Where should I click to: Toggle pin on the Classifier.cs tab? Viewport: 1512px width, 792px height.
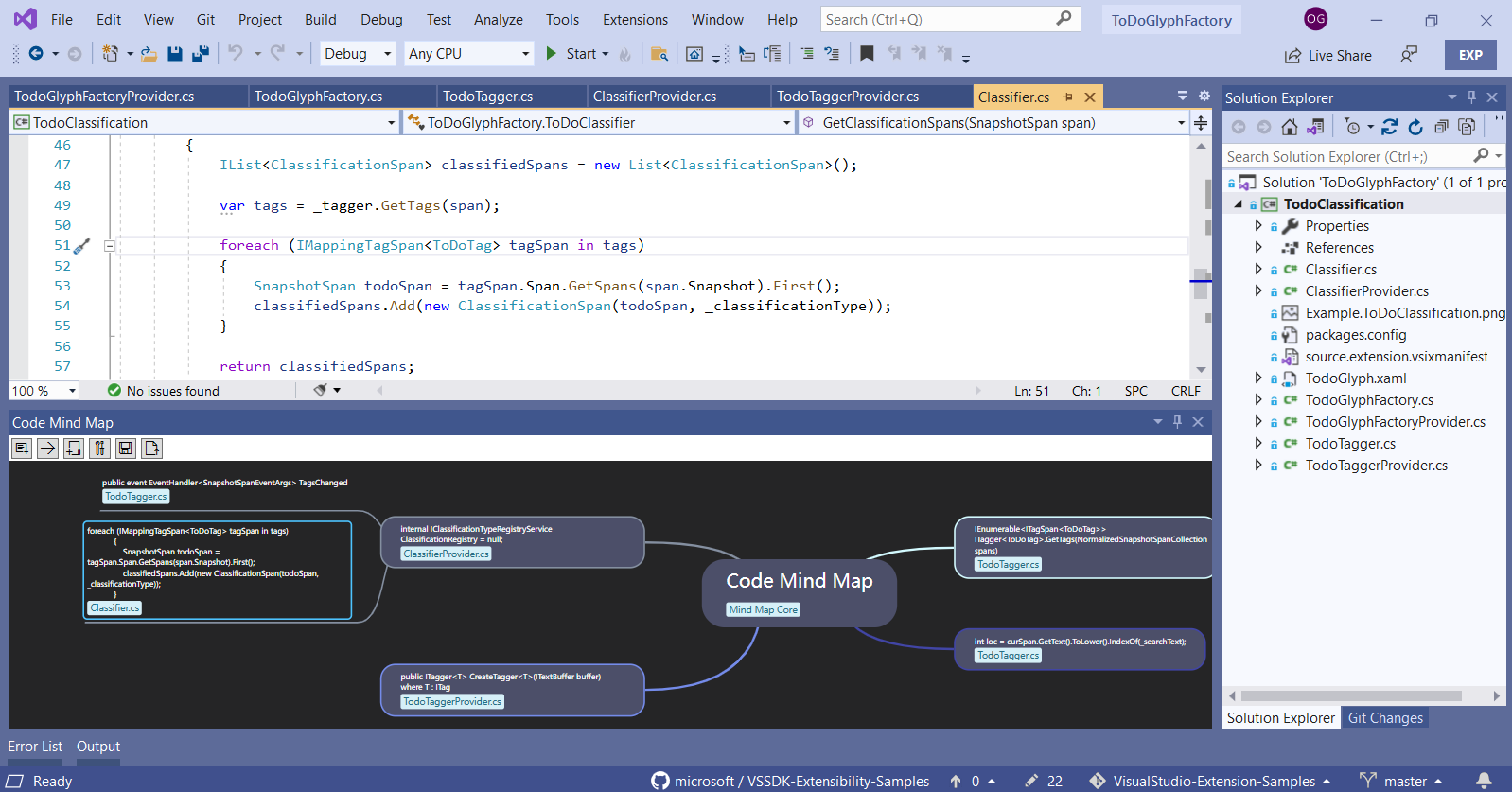pos(1067,97)
